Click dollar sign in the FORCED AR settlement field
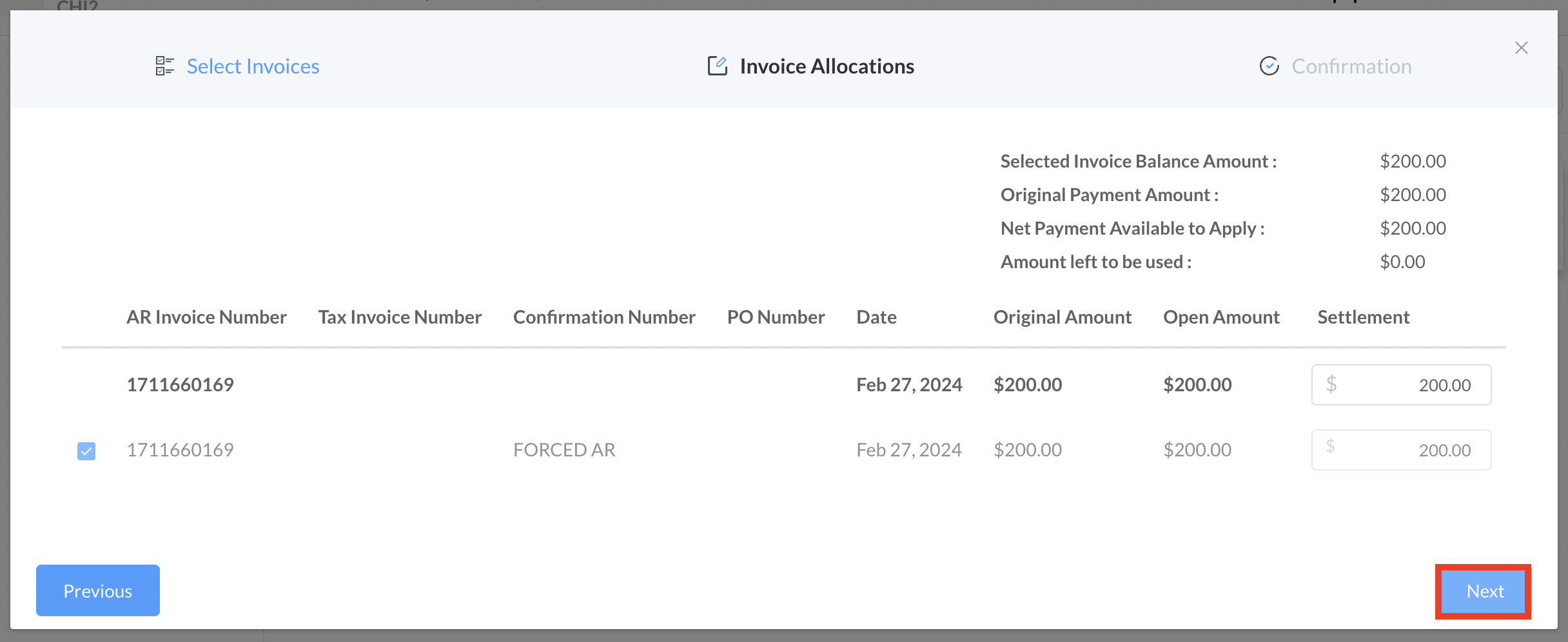The width and height of the screenshot is (1568, 642). (x=1330, y=447)
